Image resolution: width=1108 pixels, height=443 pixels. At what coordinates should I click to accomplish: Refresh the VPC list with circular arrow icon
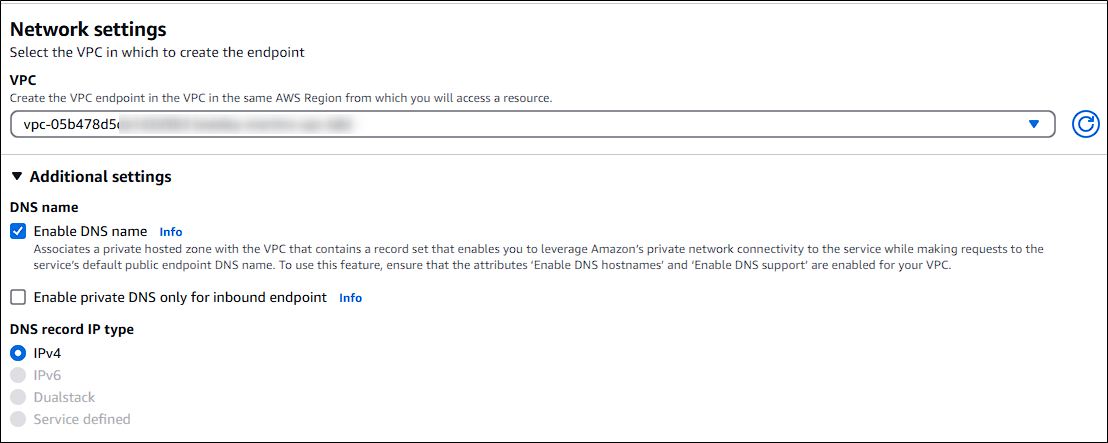coord(1085,124)
